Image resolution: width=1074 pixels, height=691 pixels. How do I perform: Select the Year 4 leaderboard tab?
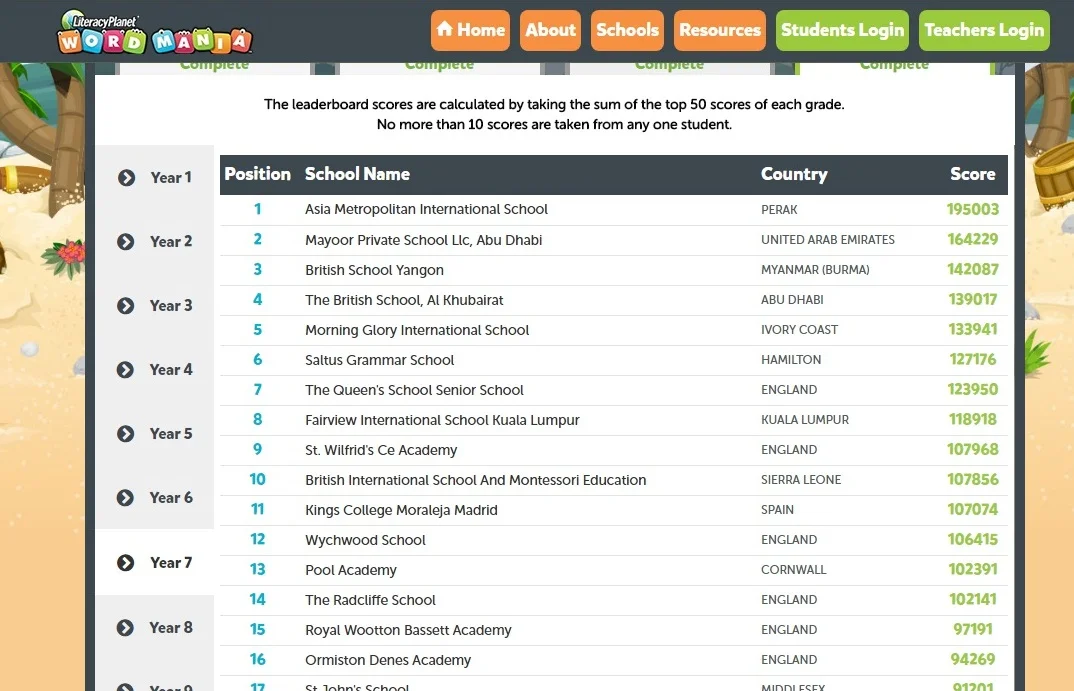tap(155, 370)
